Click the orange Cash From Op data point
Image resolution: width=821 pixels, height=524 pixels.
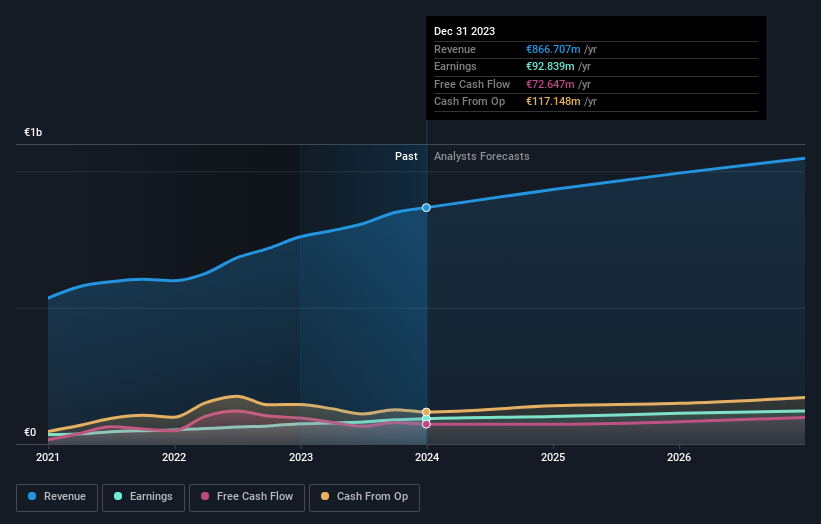(x=426, y=412)
